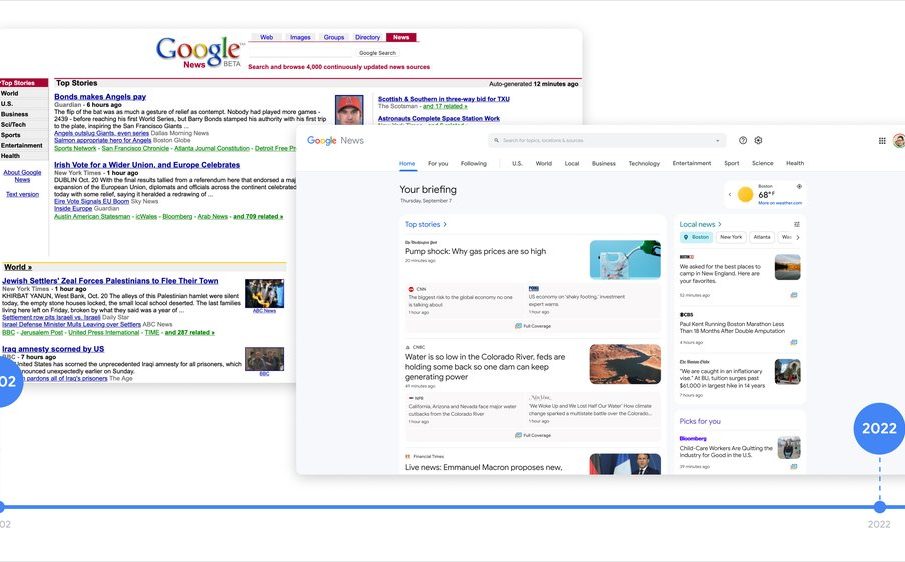The height and width of the screenshot is (562, 905).
Task: Open the Science tab
Action: (x=762, y=163)
